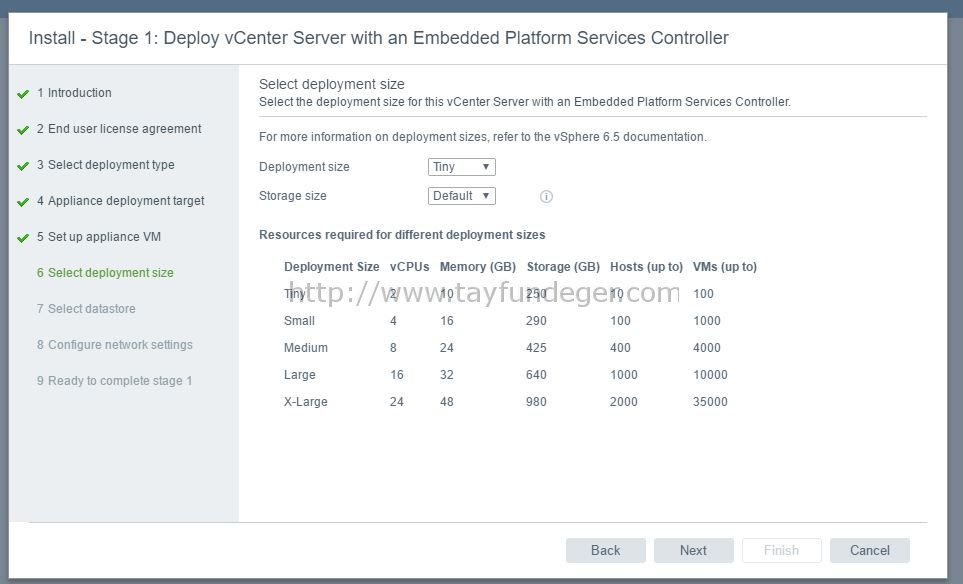Click the Large row hosts value 1000
The width and height of the screenshot is (963, 584).
point(623,375)
